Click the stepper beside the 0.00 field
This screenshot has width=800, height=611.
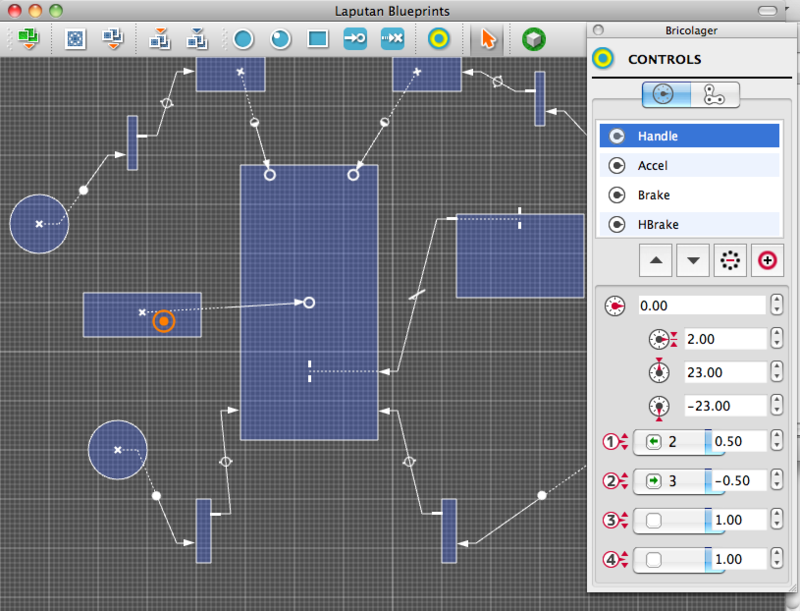[777, 306]
